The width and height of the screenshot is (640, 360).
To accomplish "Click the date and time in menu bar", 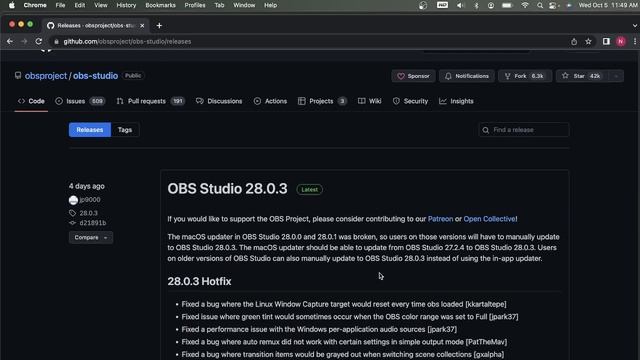I will pyautogui.click(x=609, y=5).
